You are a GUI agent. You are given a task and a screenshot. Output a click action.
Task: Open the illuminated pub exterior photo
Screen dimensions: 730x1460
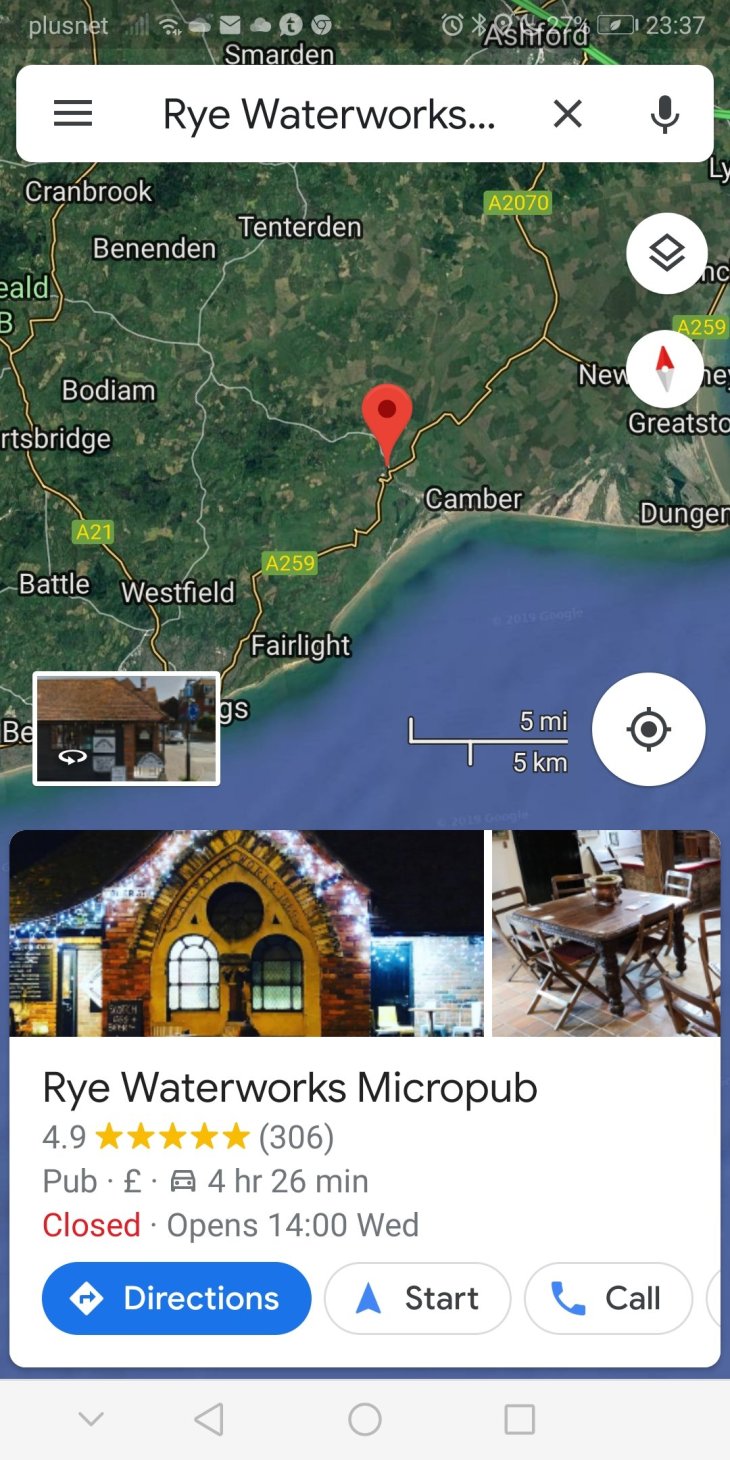click(x=246, y=933)
